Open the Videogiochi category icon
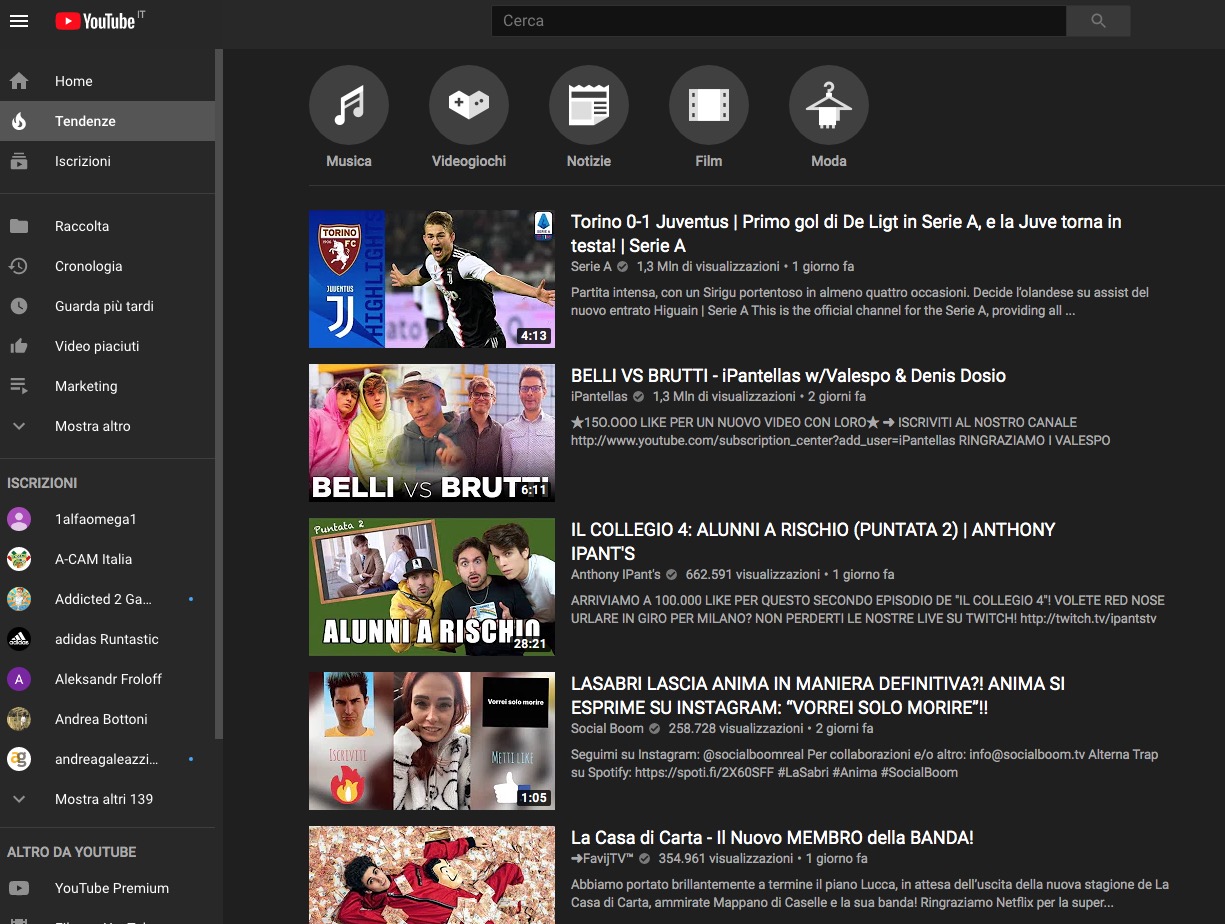Screen dimensions: 1225x924 468,106
